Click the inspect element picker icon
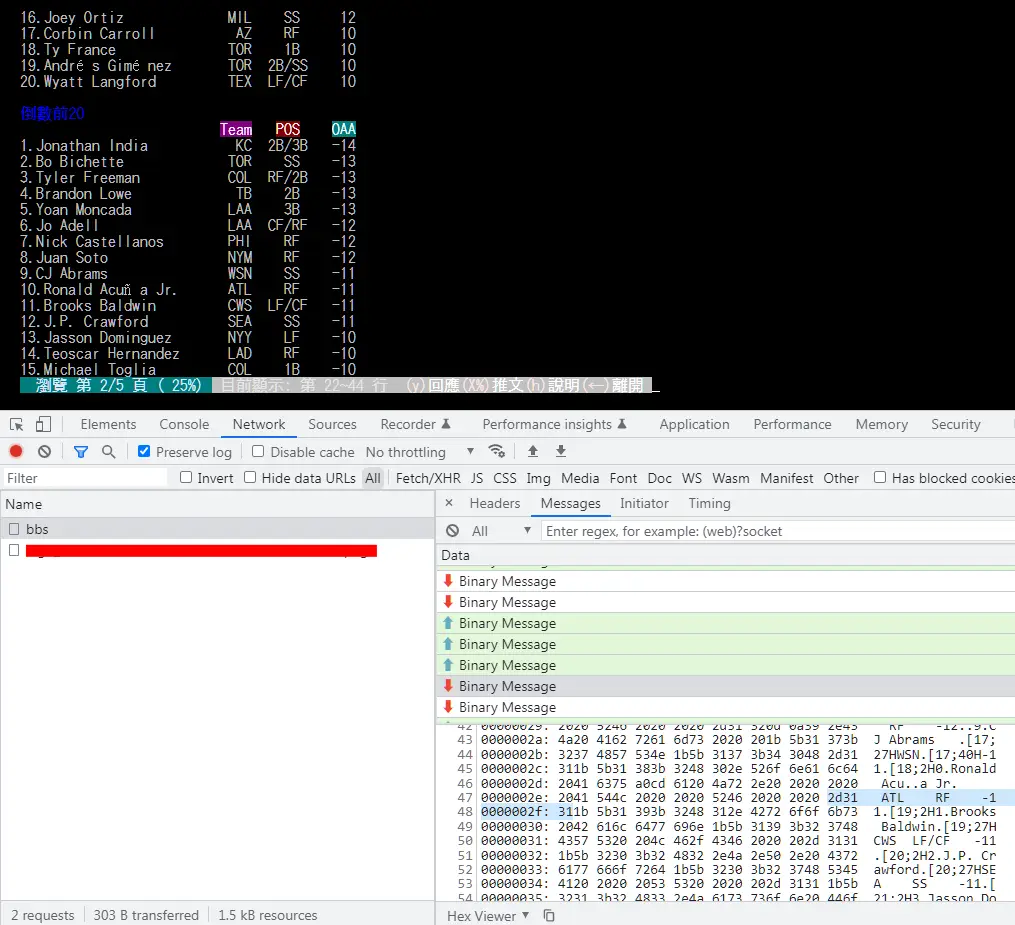The image size is (1015, 925). coord(16,425)
